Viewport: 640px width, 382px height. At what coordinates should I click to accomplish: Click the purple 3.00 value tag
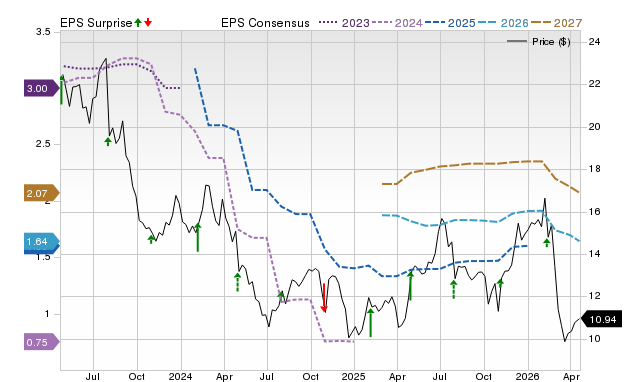tap(41, 89)
